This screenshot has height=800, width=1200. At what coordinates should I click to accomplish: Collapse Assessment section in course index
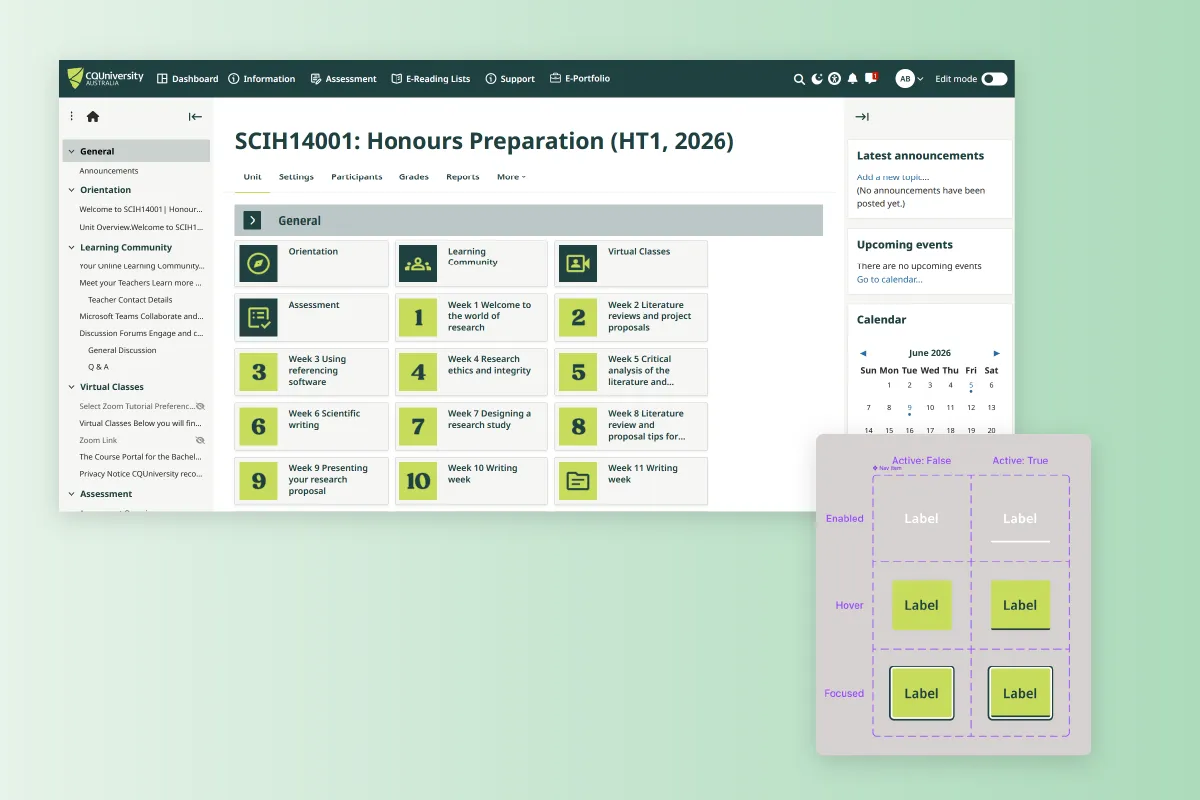coord(71,494)
